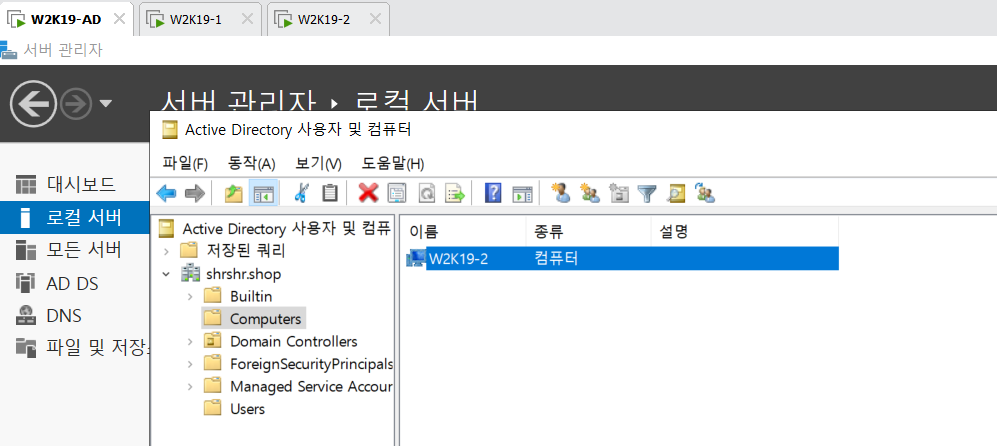Go up one level with folder-arrow icon
This screenshot has width=997, height=446.
pos(234,193)
